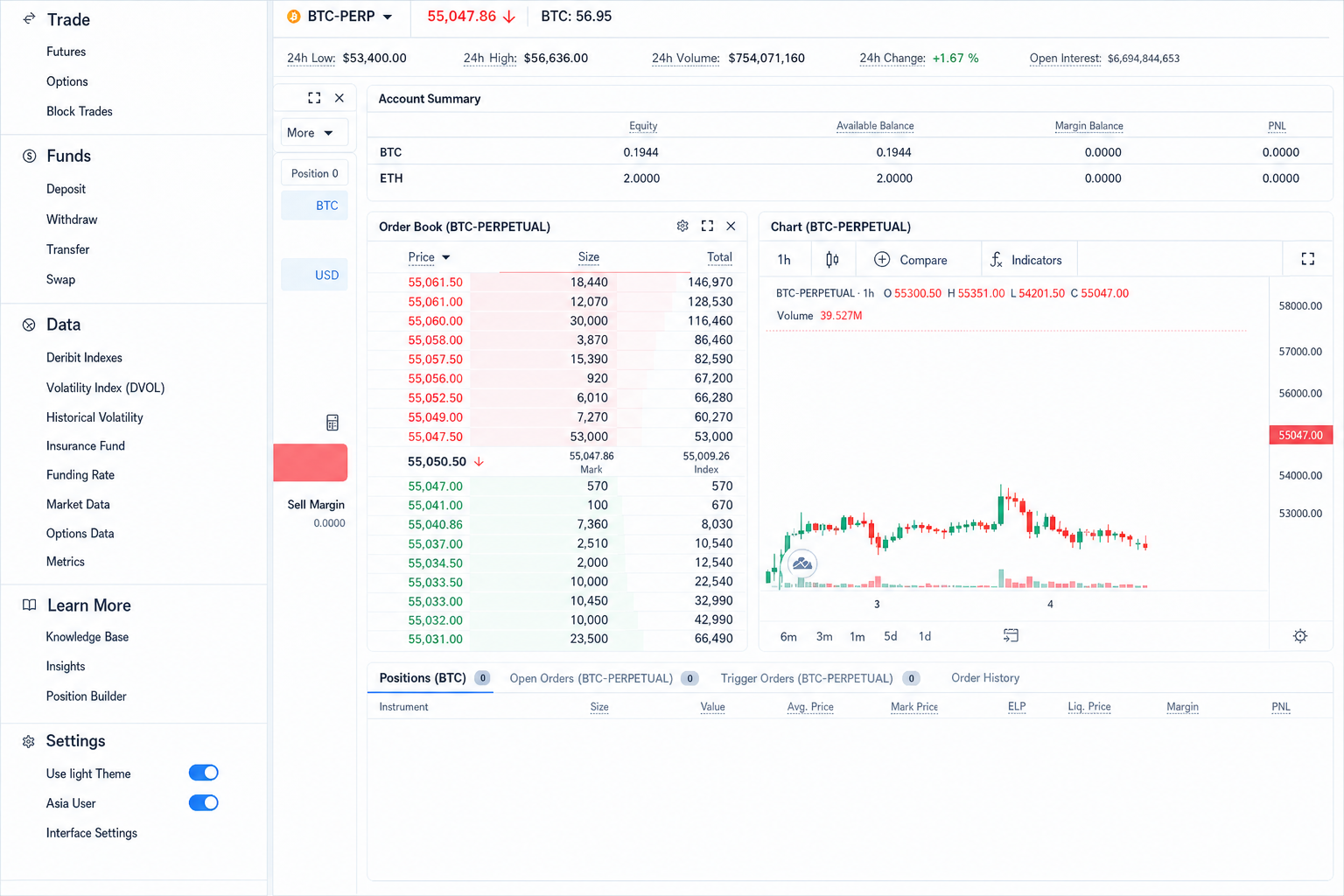Viewport: 1344px width, 896px height.
Task: Click the 24h Volume label
Action: (x=686, y=58)
